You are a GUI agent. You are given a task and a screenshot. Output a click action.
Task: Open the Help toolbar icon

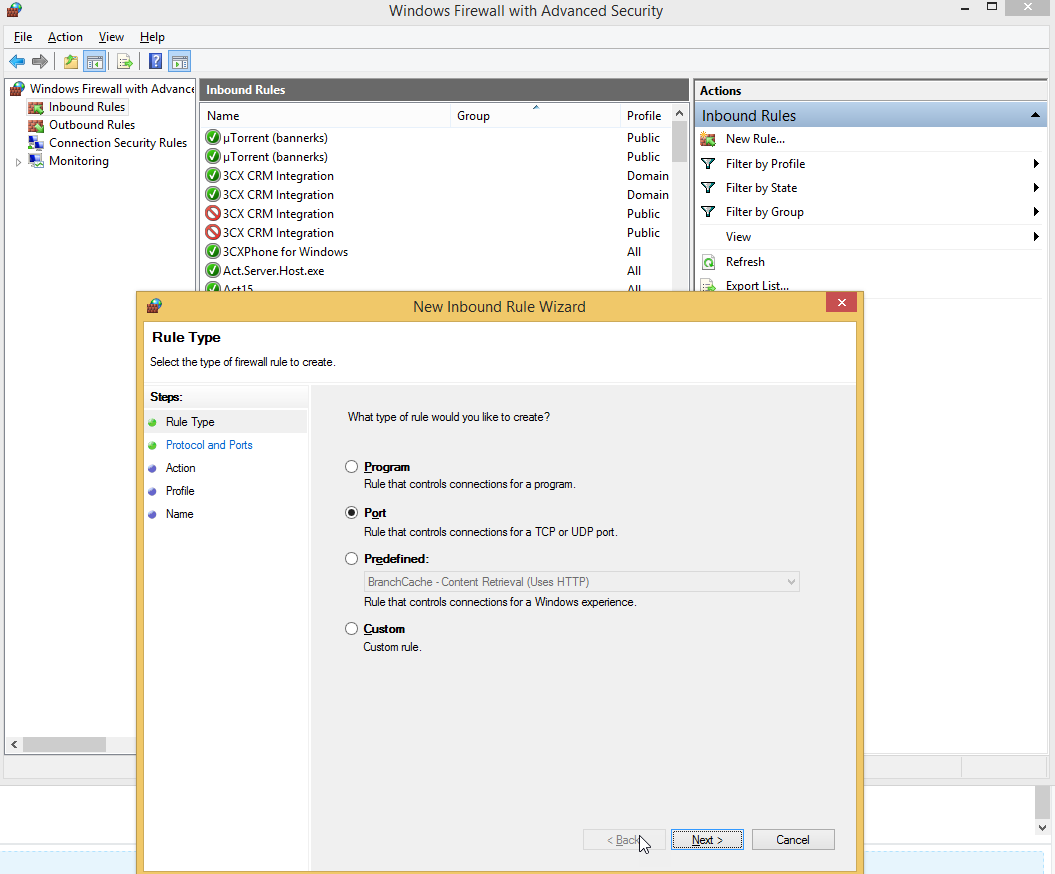pyautogui.click(x=155, y=62)
